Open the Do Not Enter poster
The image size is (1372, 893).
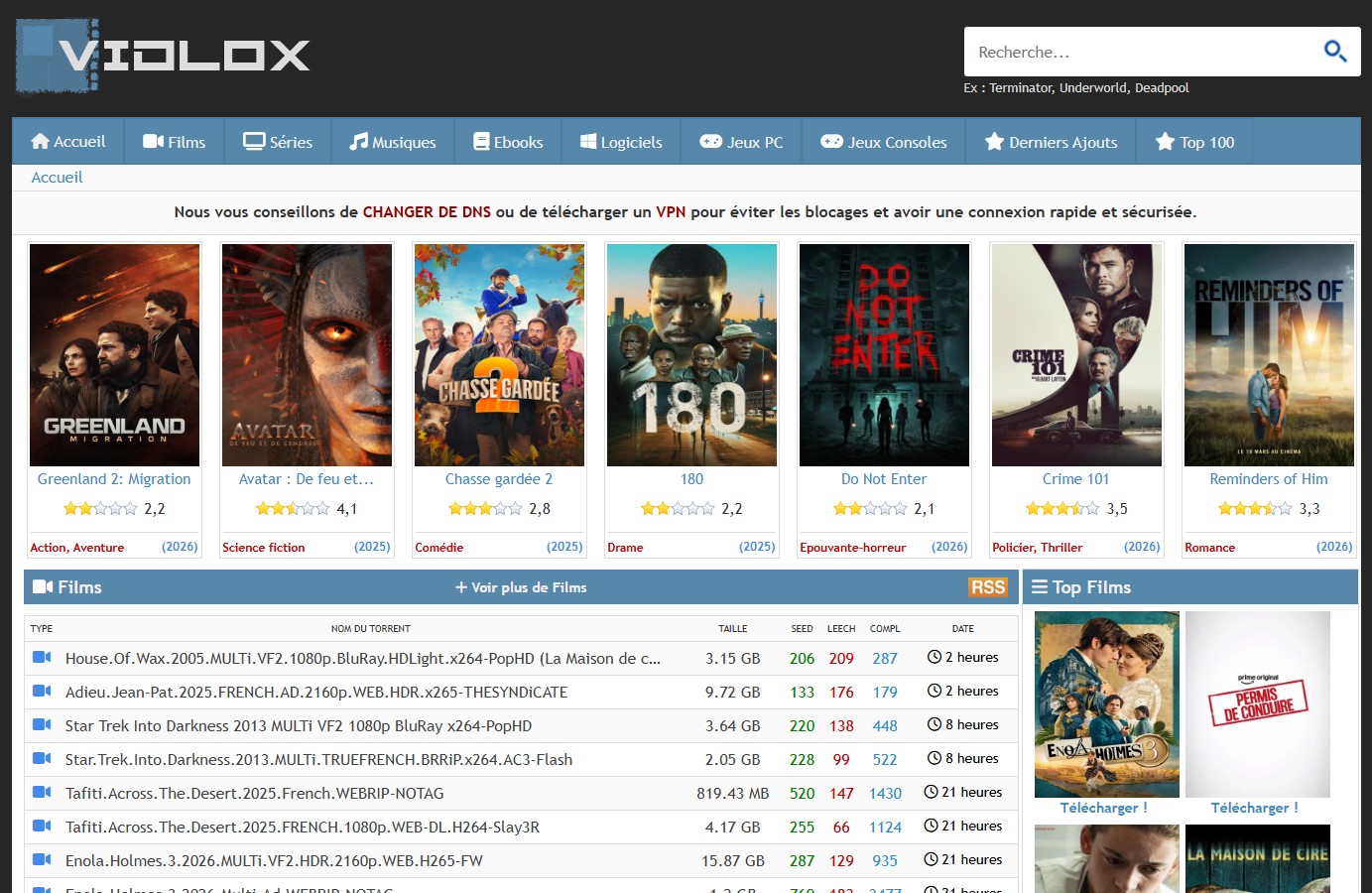click(x=884, y=355)
